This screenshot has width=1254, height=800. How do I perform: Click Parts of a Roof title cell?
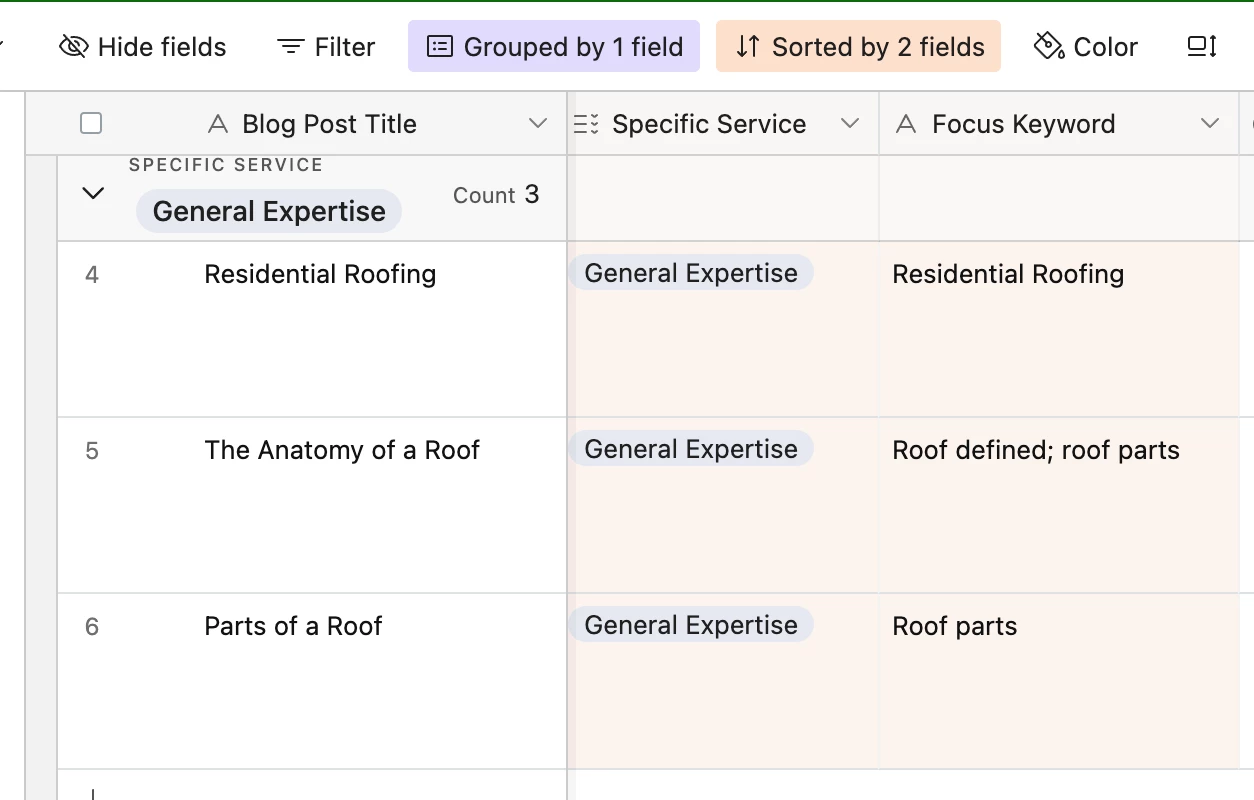[x=293, y=627]
